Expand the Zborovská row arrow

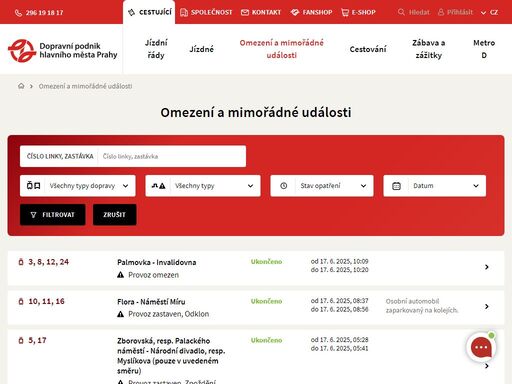click(487, 366)
